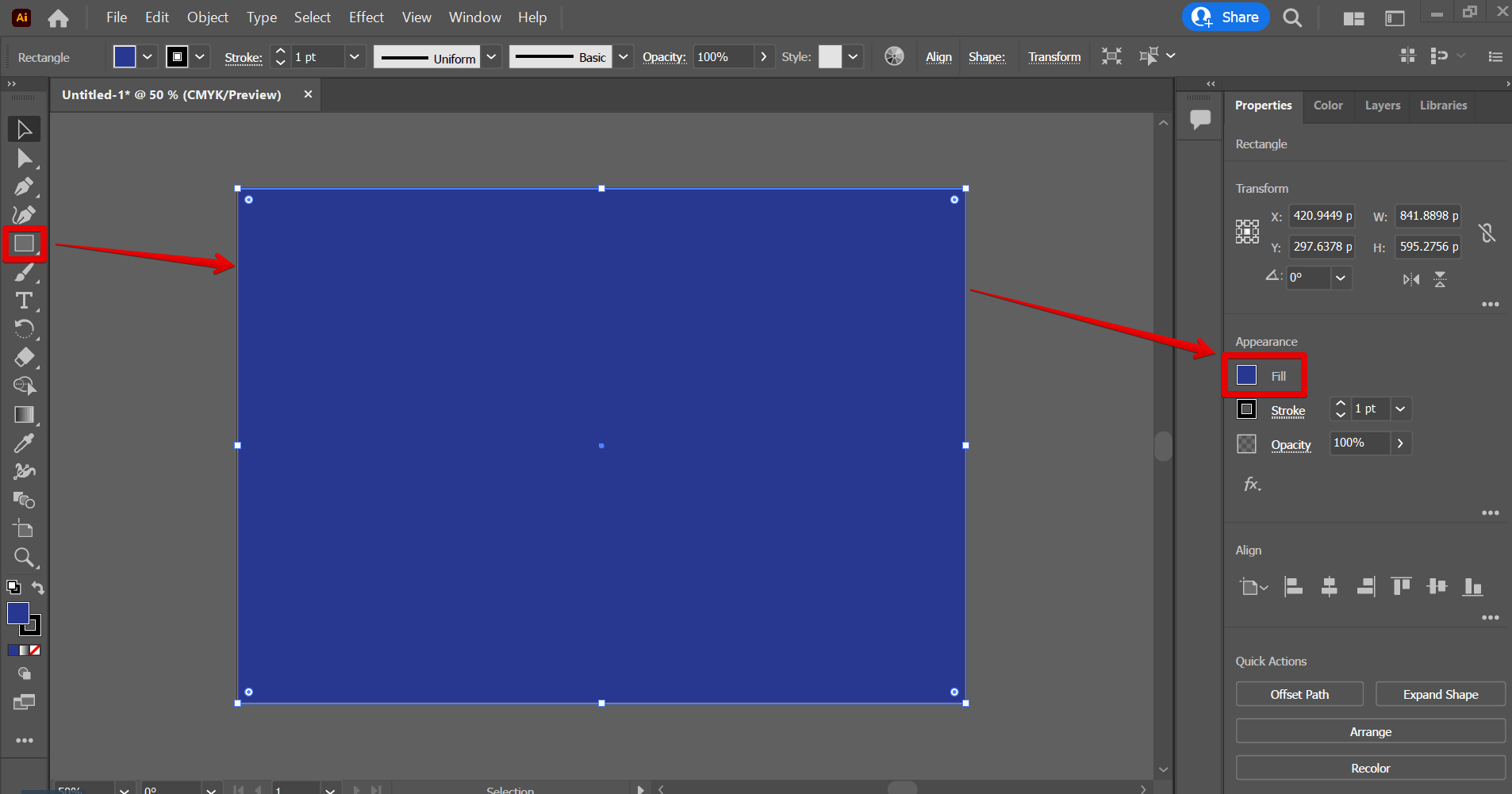The image size is (1512, 794).
Task: Select the Zoom tool
Action: tap(25, 558)
